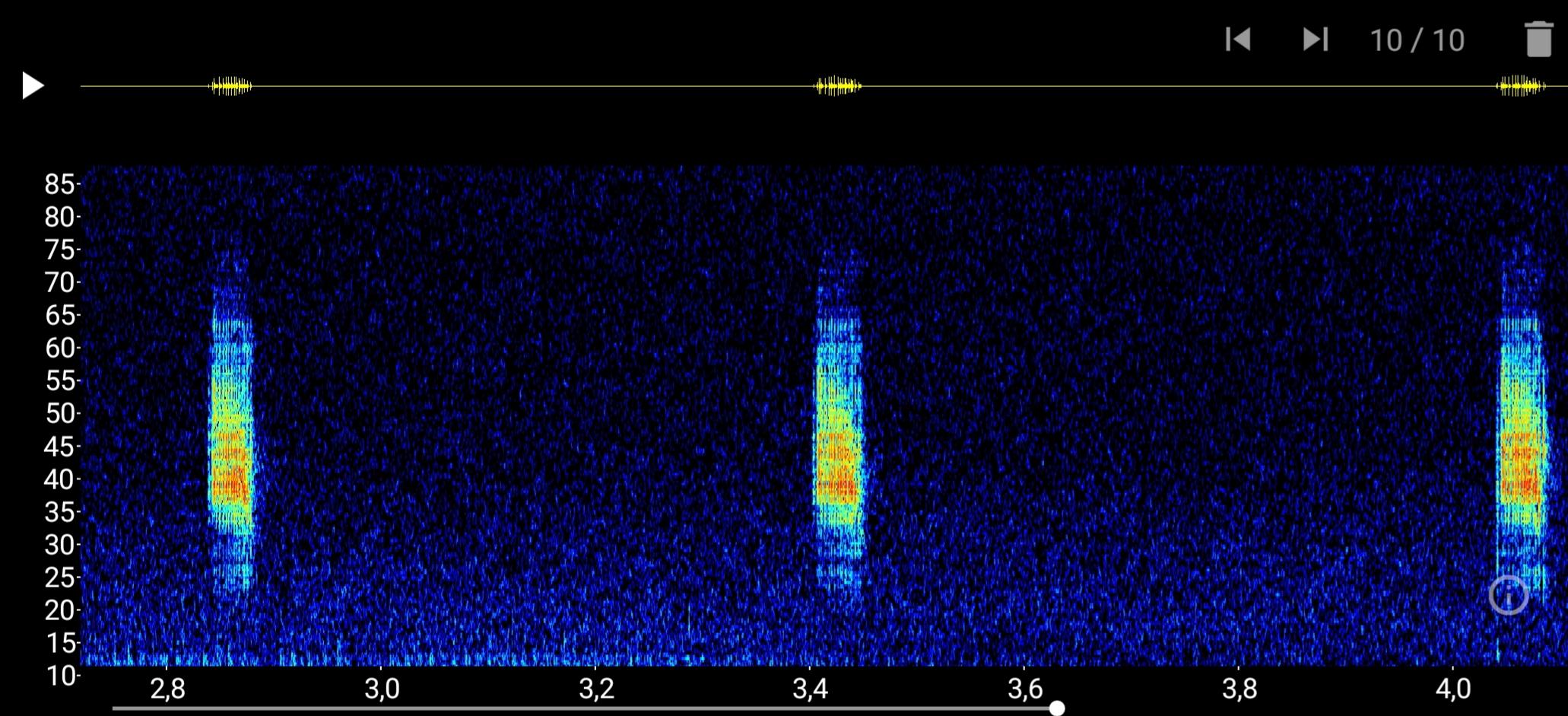Click the 85 frequency axis label
Screen dimensions: 1568x716
point(59,184)
